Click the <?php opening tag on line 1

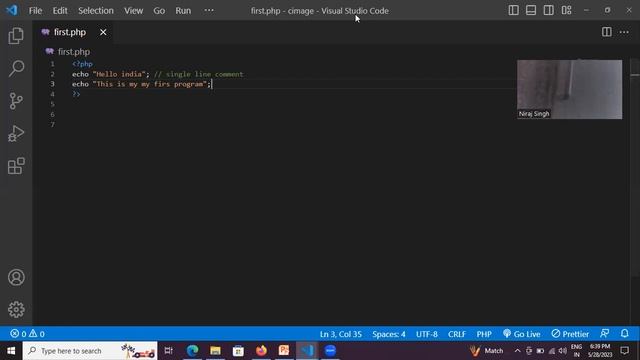pyautogui.click(x=82, y=64)
